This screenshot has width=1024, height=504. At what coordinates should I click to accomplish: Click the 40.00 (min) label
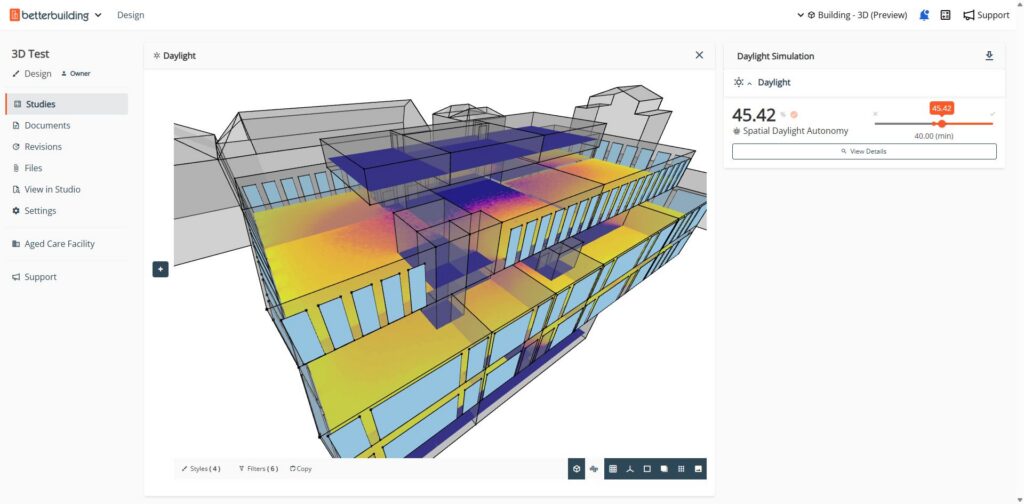(x=933, y=136)
